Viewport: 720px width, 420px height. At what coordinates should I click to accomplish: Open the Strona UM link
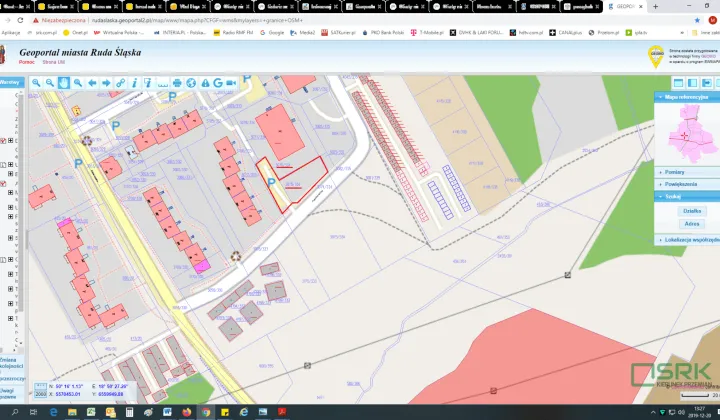pyautogui.click(x=52, y=62)
